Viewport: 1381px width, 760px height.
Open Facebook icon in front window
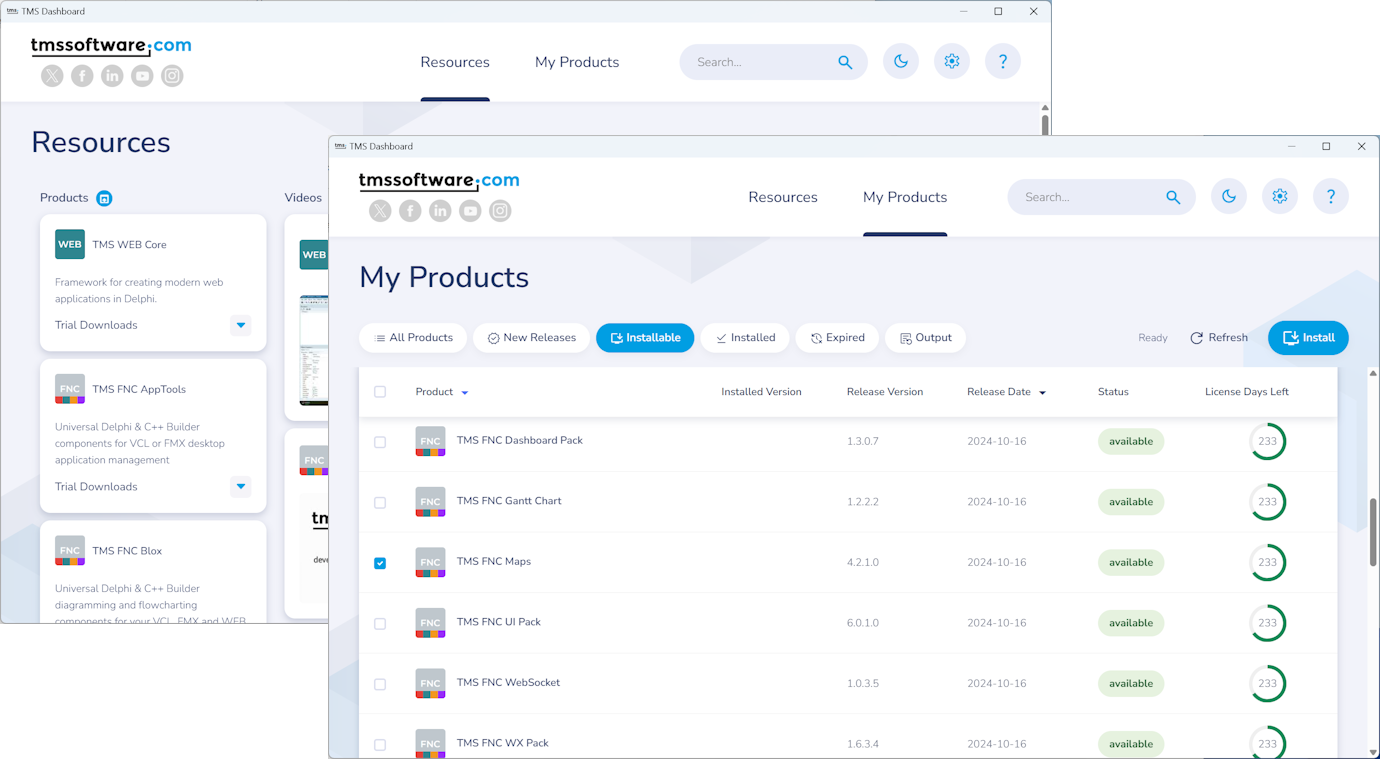click(x=410, y=211)
